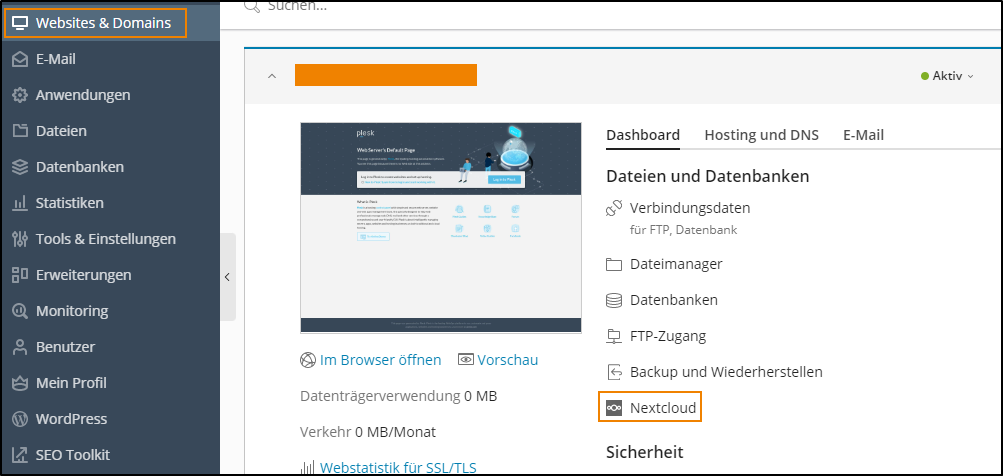Click the Datenträgerverwendung 0 MB text
This screenshot has width=1003, height=476.
coord(399,396)
